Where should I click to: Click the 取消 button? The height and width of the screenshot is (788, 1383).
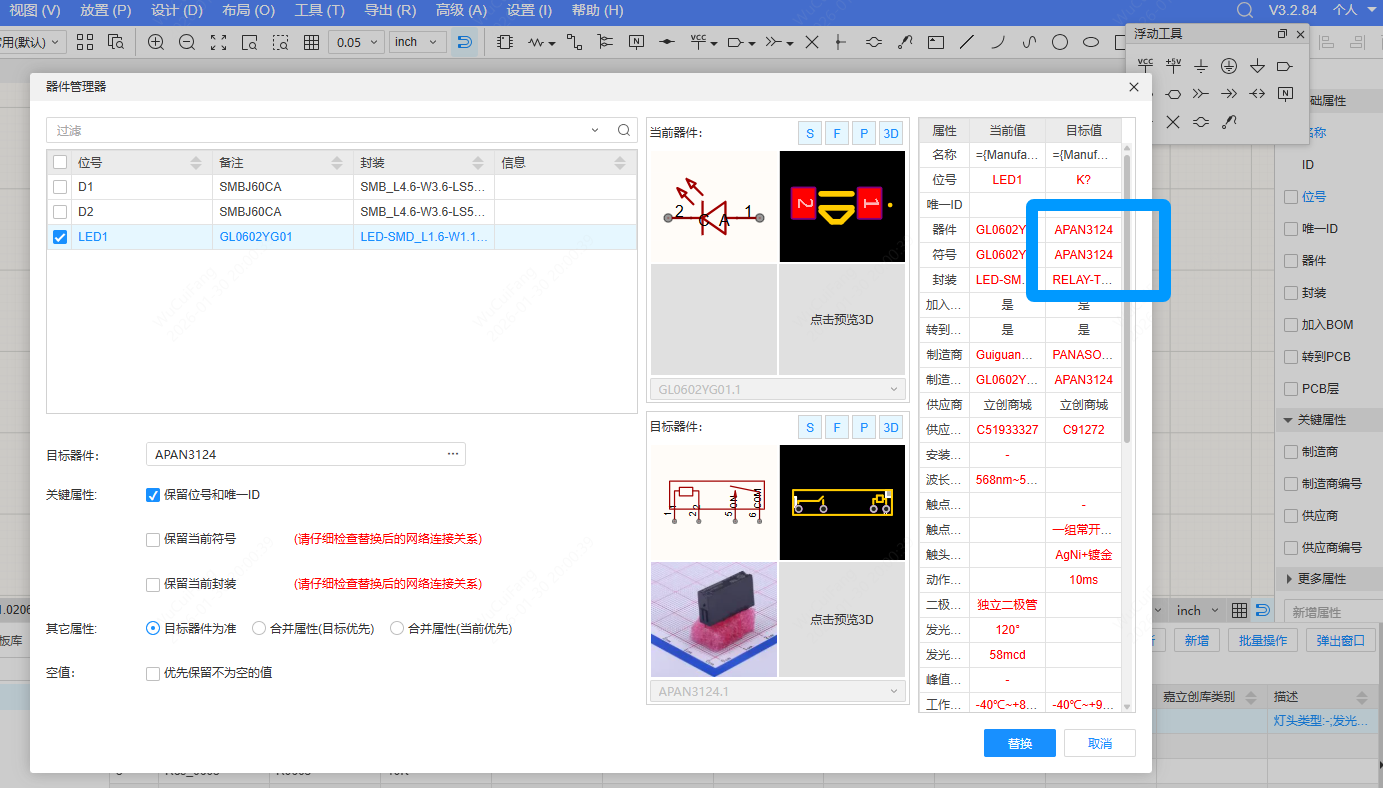tap(1099, 743)
